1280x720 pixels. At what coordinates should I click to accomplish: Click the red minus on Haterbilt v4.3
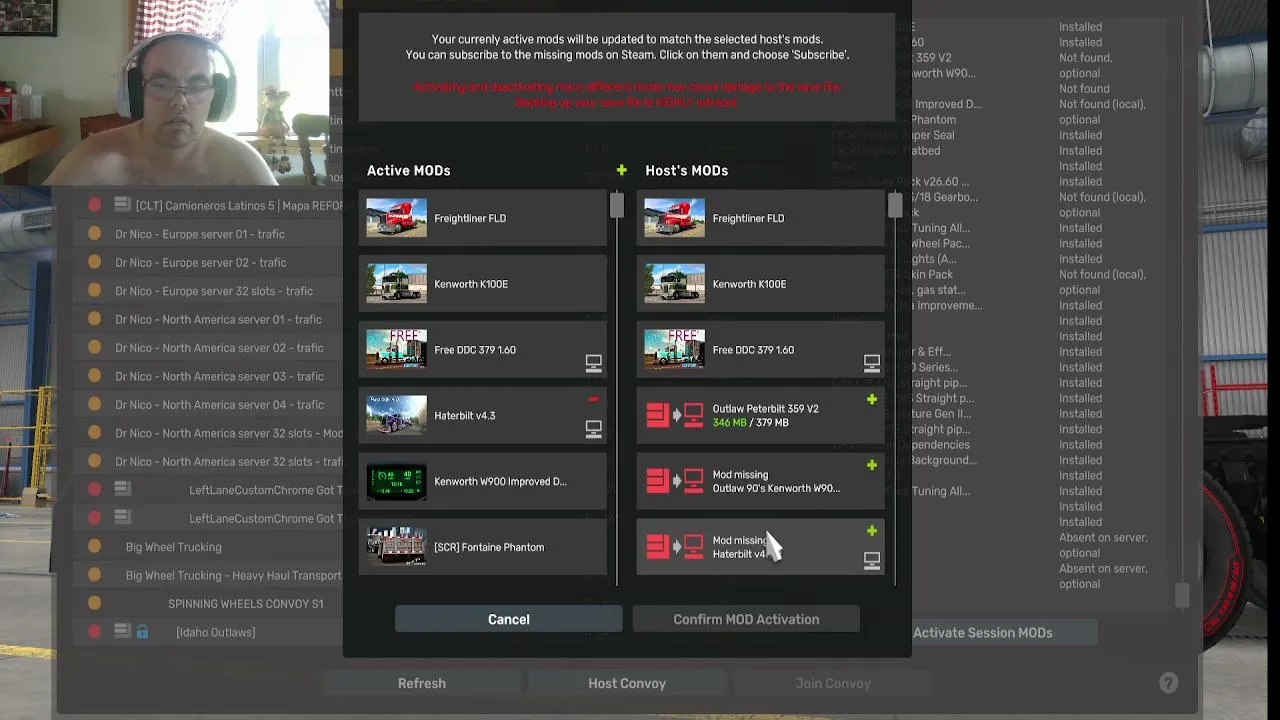(x=593, y=400)
